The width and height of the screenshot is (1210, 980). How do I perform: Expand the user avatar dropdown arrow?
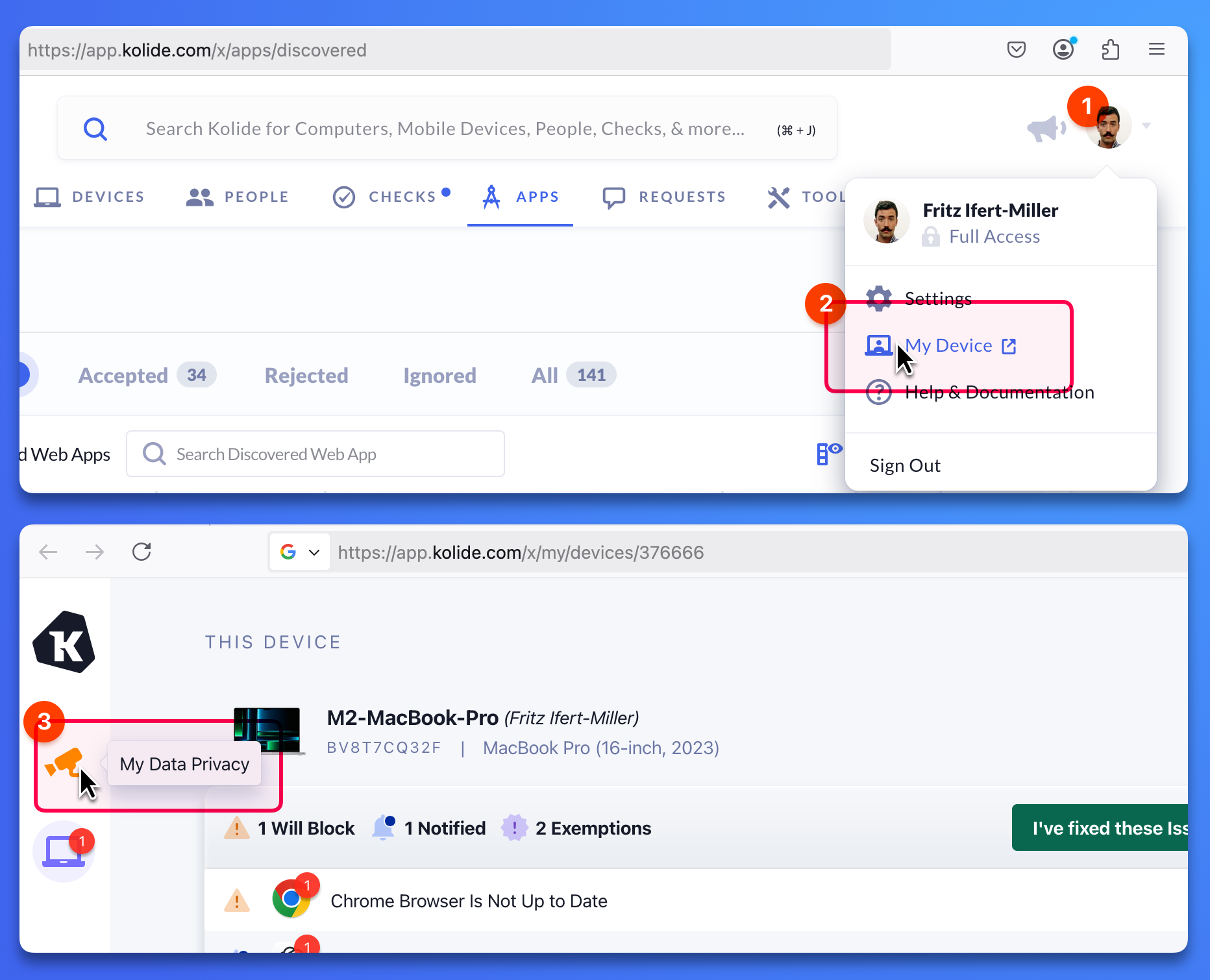pos(1146,126)
